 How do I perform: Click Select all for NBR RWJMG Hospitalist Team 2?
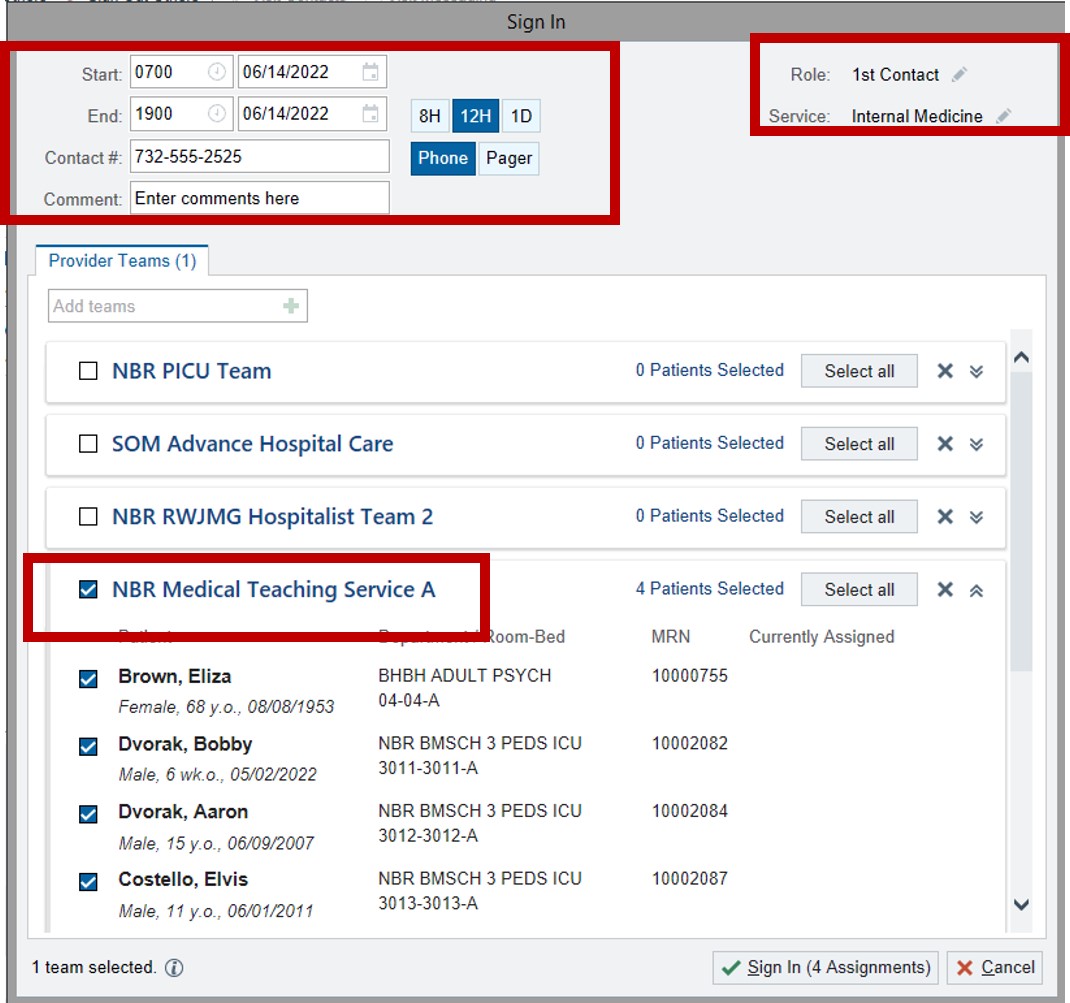click(x=858, y=516)
